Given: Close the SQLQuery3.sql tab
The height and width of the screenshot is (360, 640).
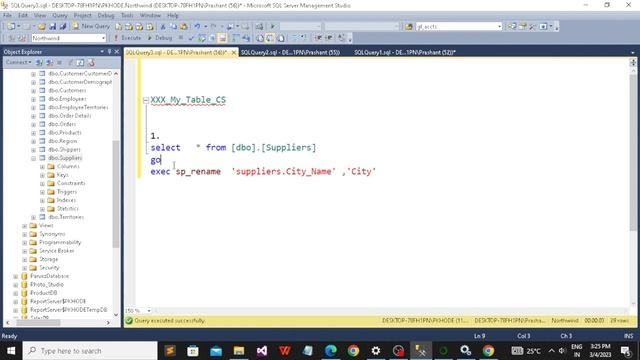Looking at the screenshot, I should point(234,53).
